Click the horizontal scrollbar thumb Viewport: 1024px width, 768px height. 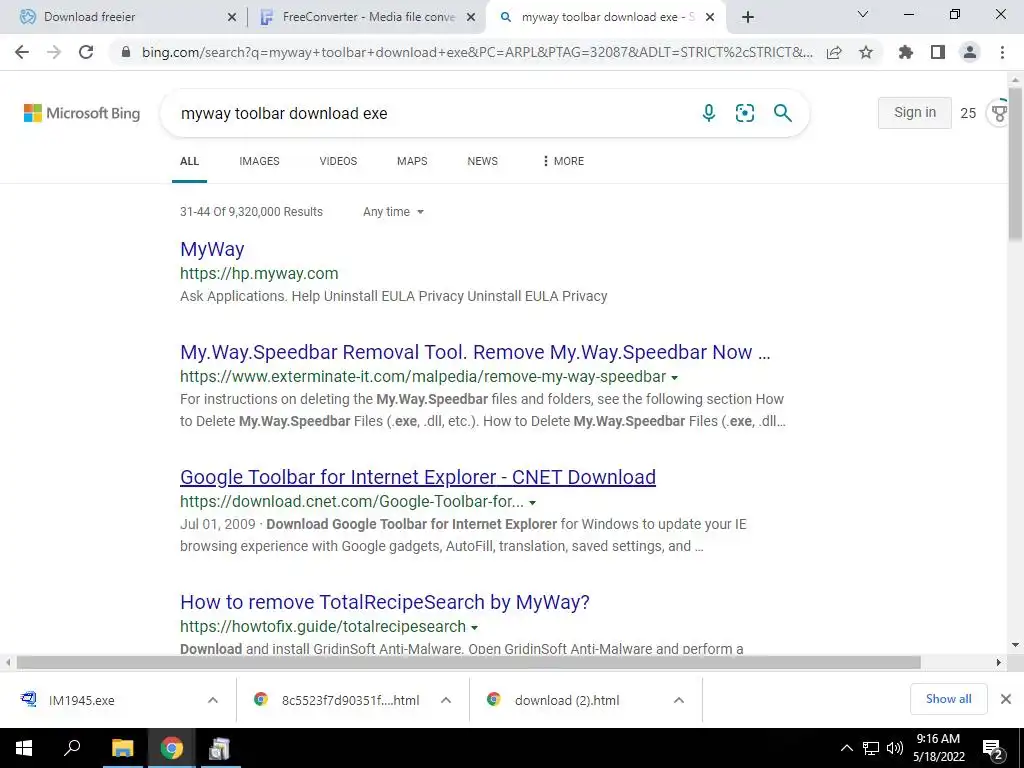click(468, 662)
